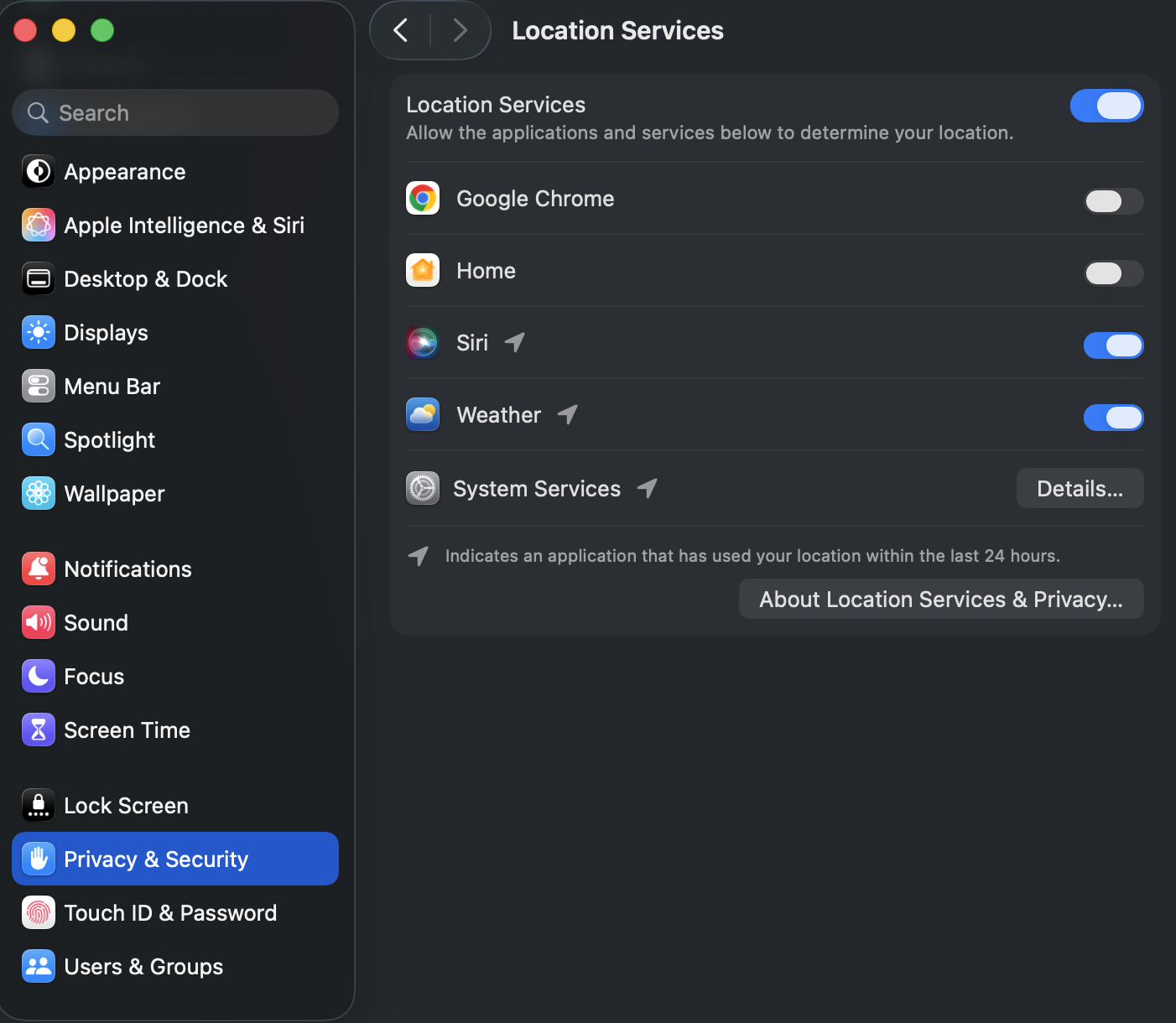Click the Displays sun icon
The width and height of the screenshot is (1176, 1023).
click(39, 333)
